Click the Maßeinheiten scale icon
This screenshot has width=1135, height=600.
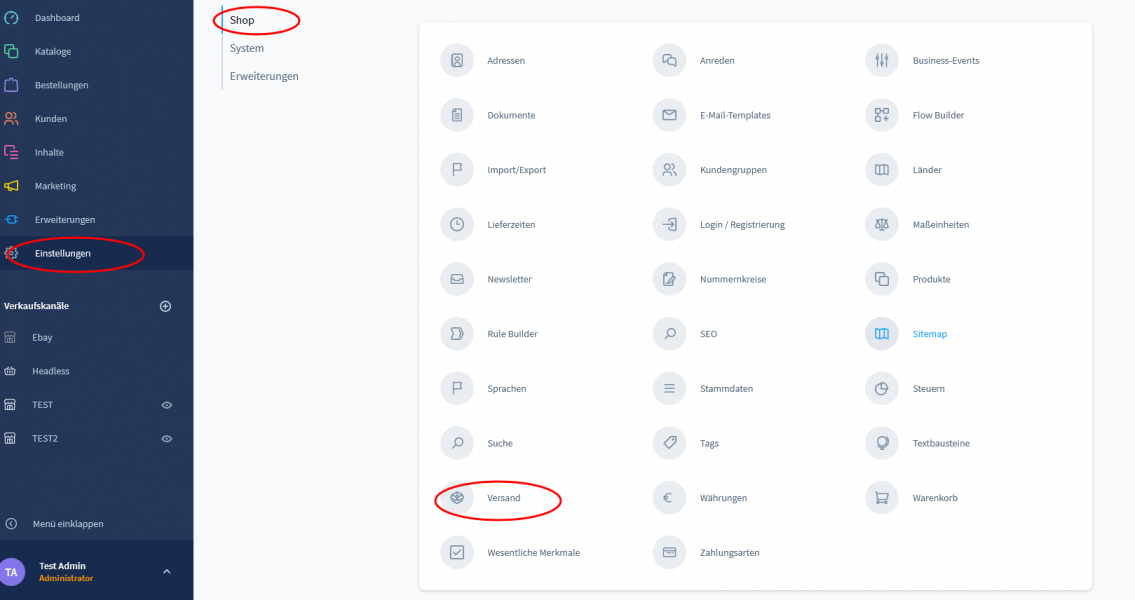[881, 225]
